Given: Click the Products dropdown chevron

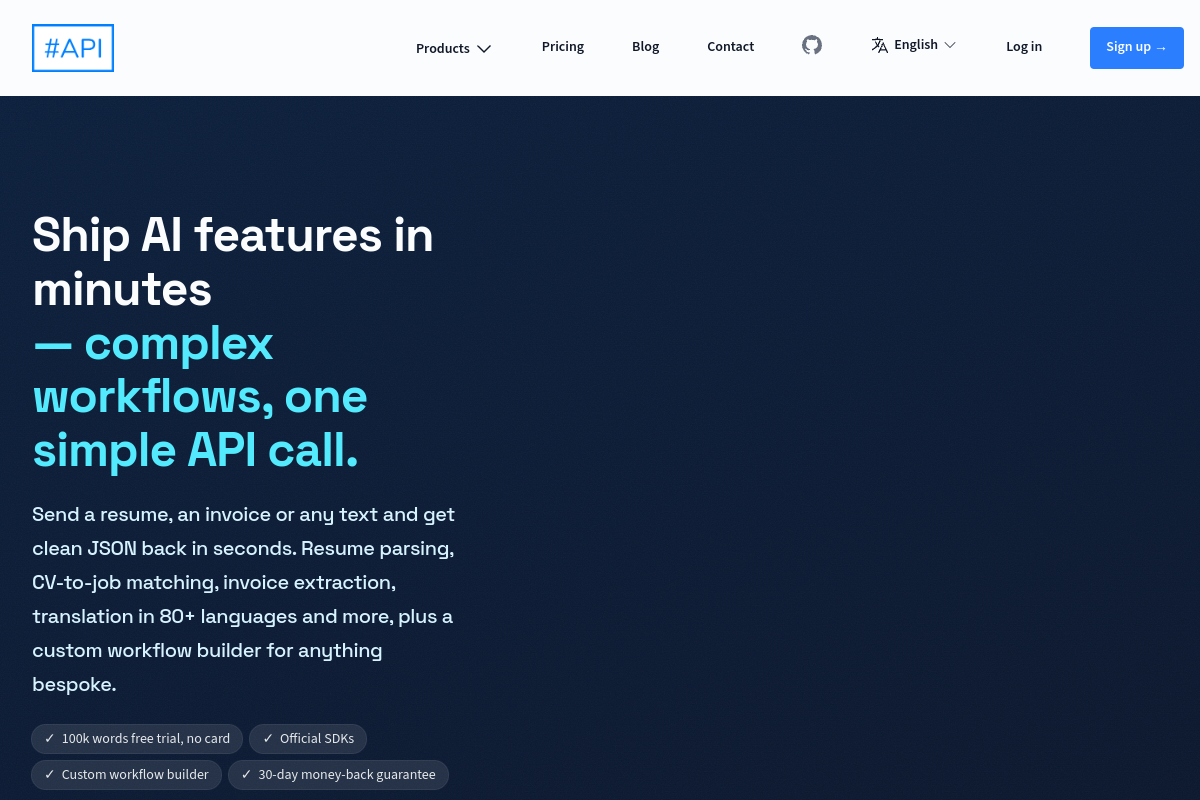Looking at the screenshot, I should tap(484, 48).
